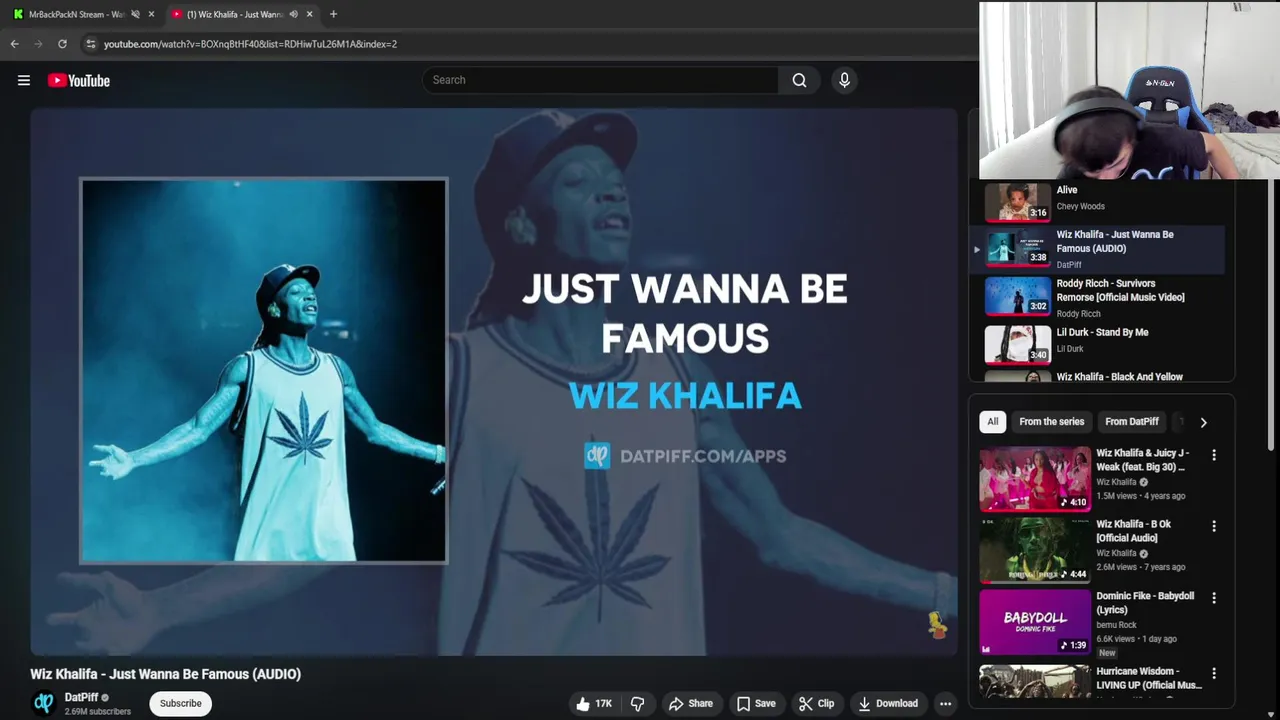The width and height of the screenshot is (1280, 720).
Task: Select the All filter chip
Action: coord(993,422)
